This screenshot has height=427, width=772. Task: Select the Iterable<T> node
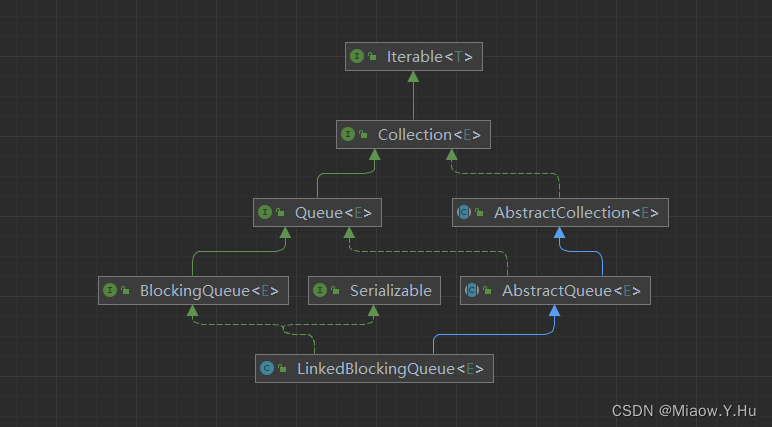tap(414, 57)
